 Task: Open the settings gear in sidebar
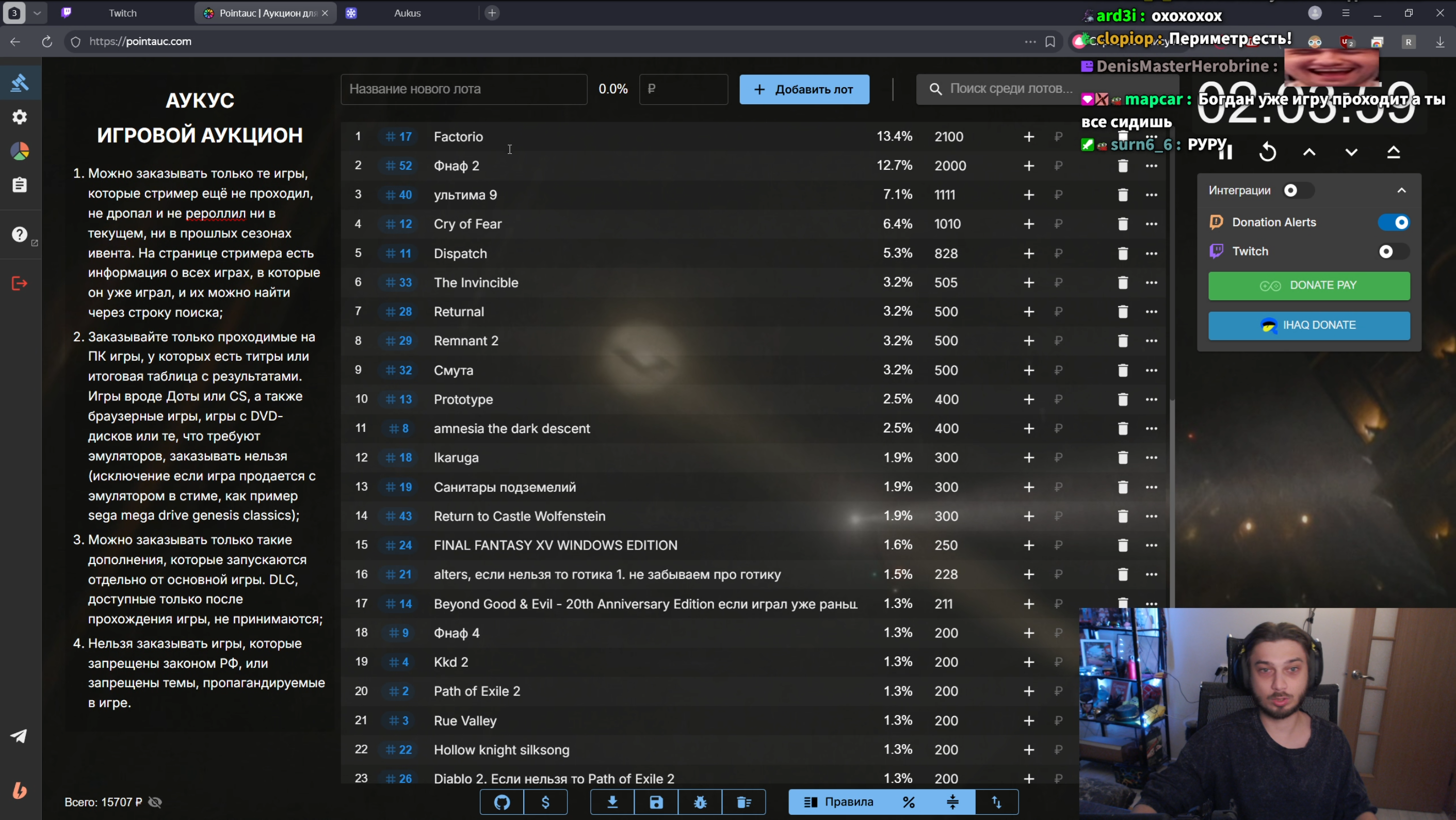pyautogui.click(x=20, y=117)
